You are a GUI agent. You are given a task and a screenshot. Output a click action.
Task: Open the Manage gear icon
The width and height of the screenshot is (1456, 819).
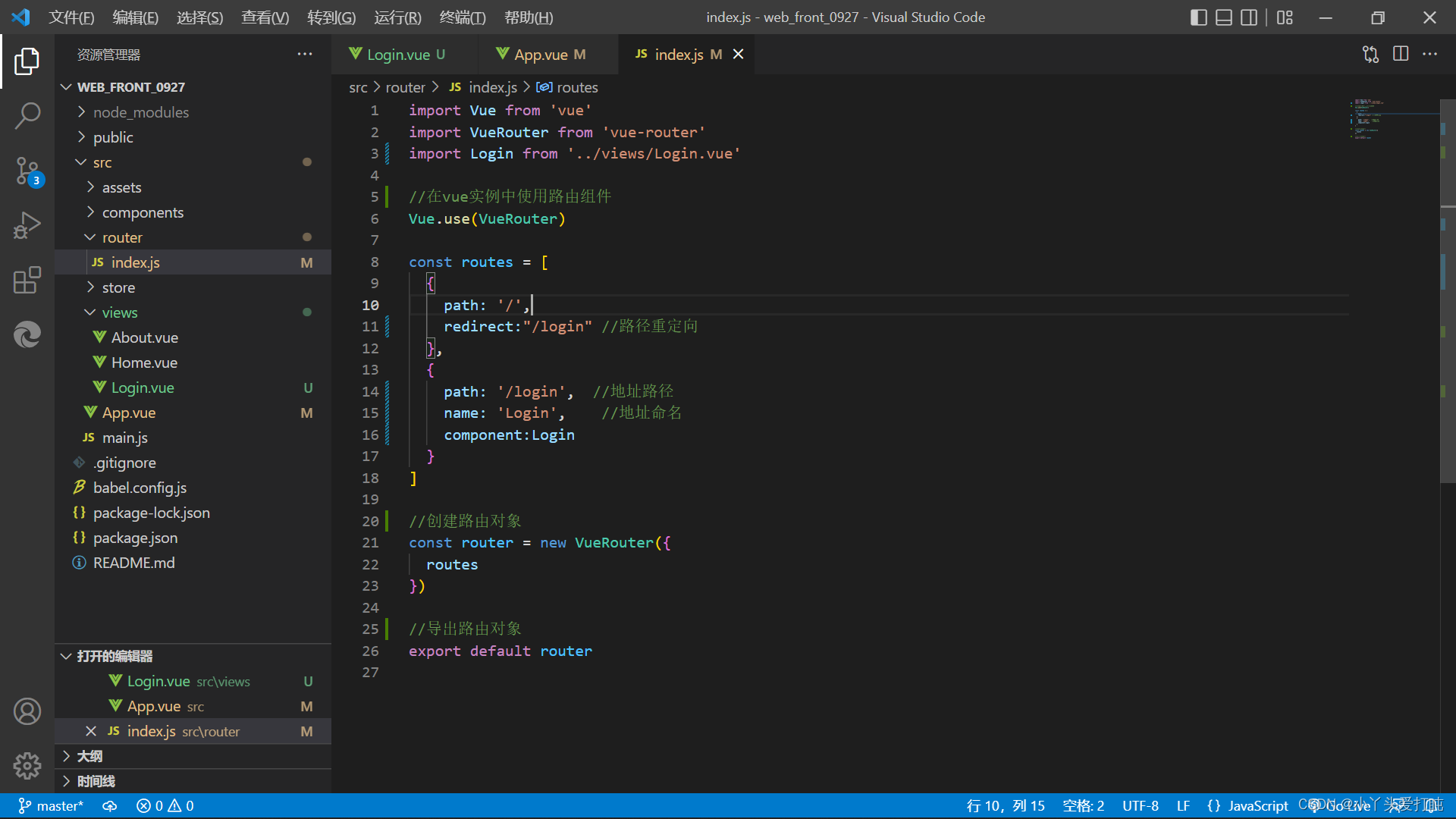[27, 766]
